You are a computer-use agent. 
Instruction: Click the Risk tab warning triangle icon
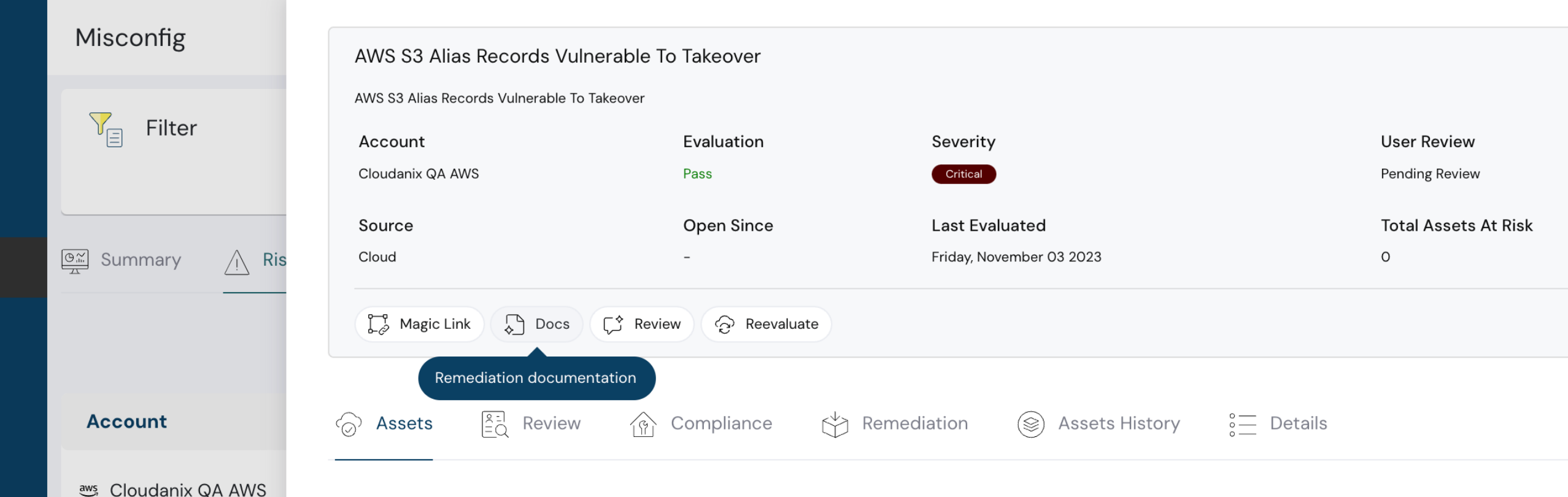pos(237,262)
